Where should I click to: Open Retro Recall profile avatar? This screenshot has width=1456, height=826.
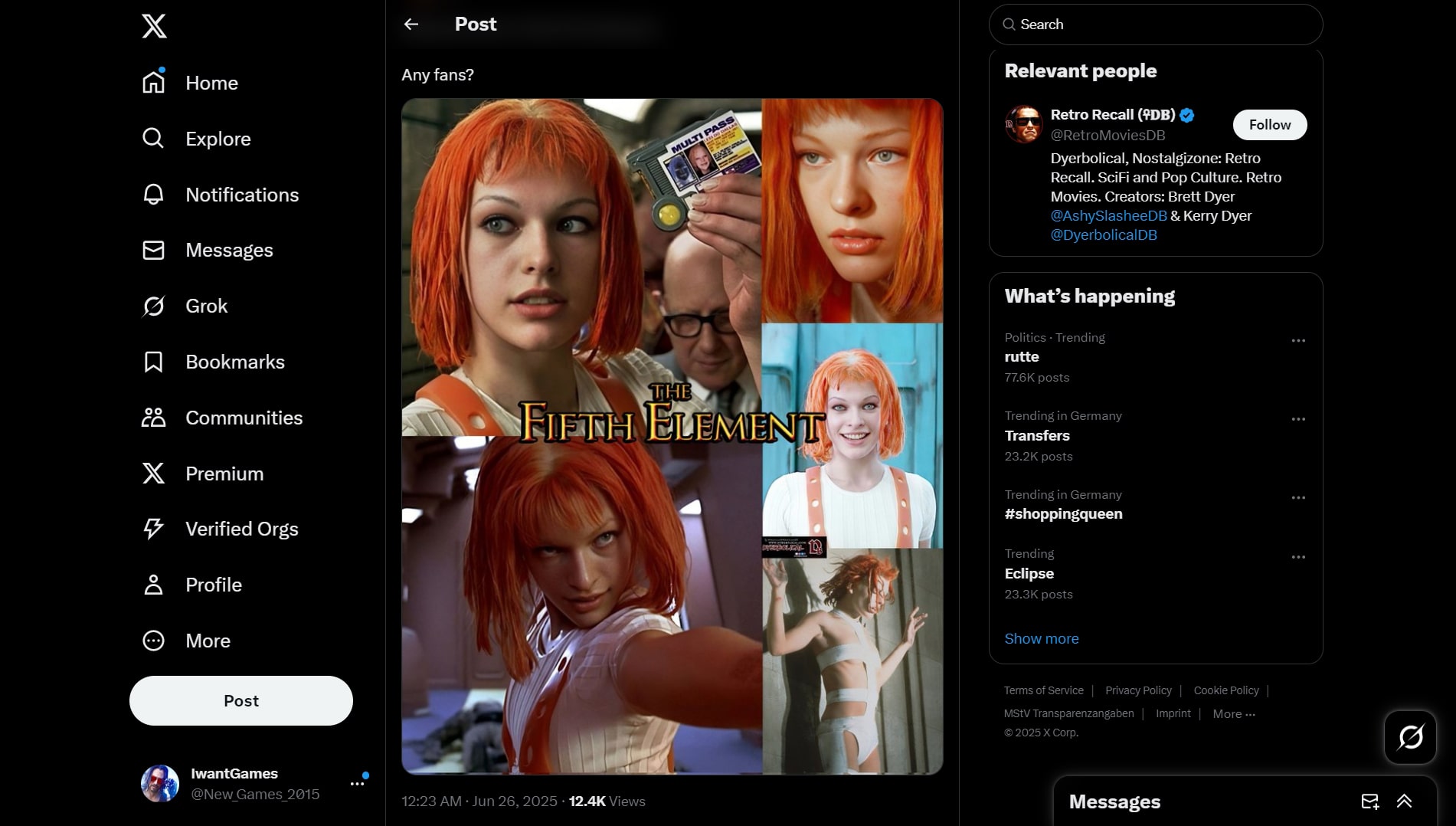(x=1024, y=124)
